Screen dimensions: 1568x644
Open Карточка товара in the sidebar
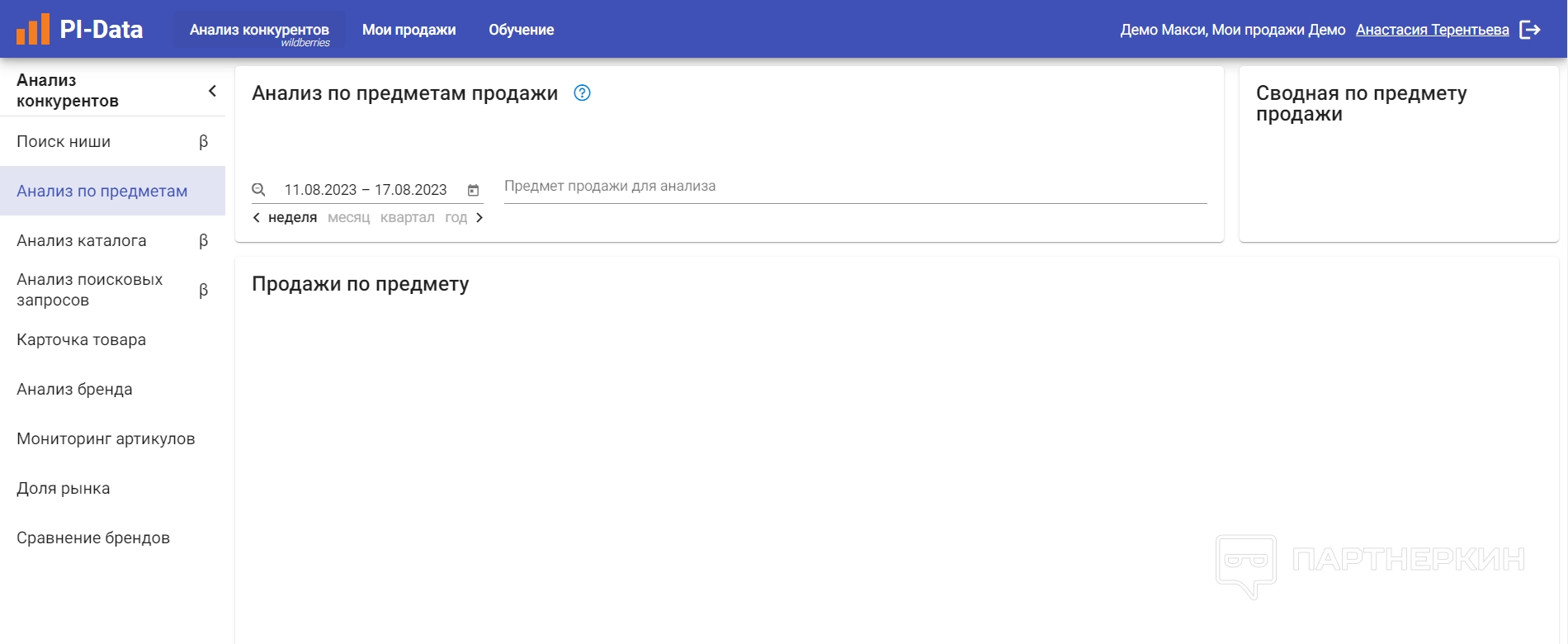(112, 339)
